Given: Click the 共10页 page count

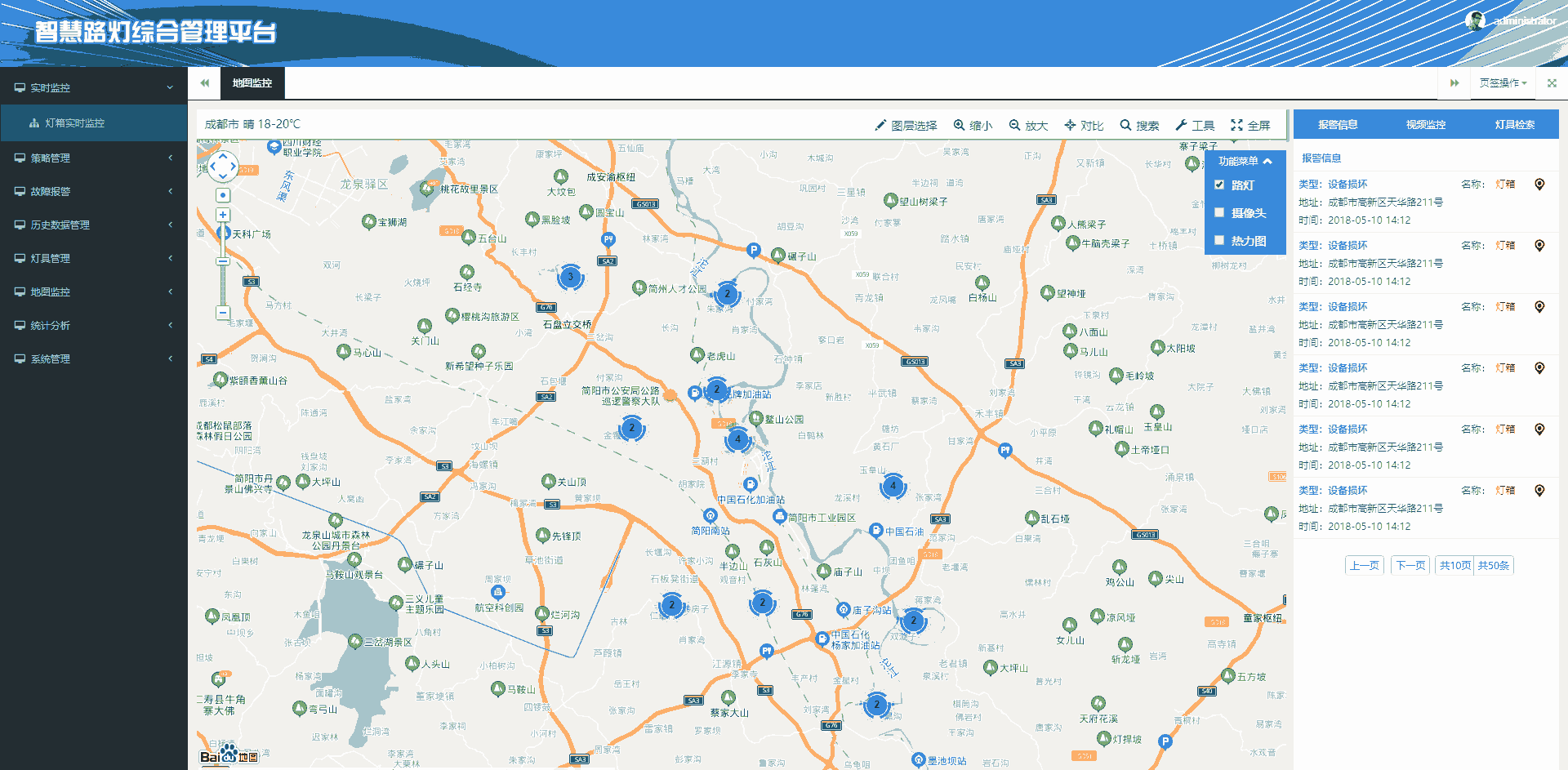Looking at the screenshot, I should [1454, 565].
